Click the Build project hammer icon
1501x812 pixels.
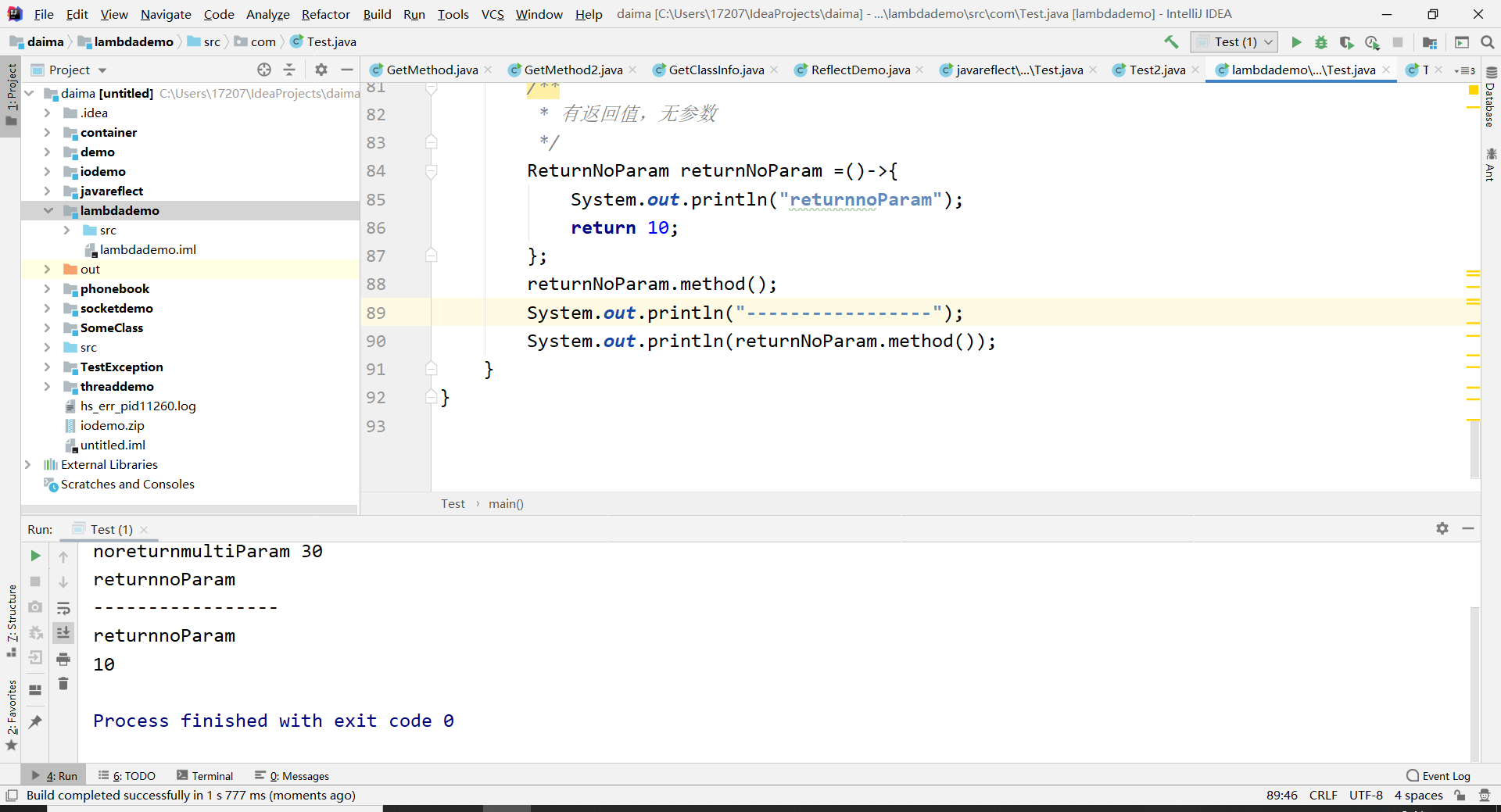[x=1171, y=42]
